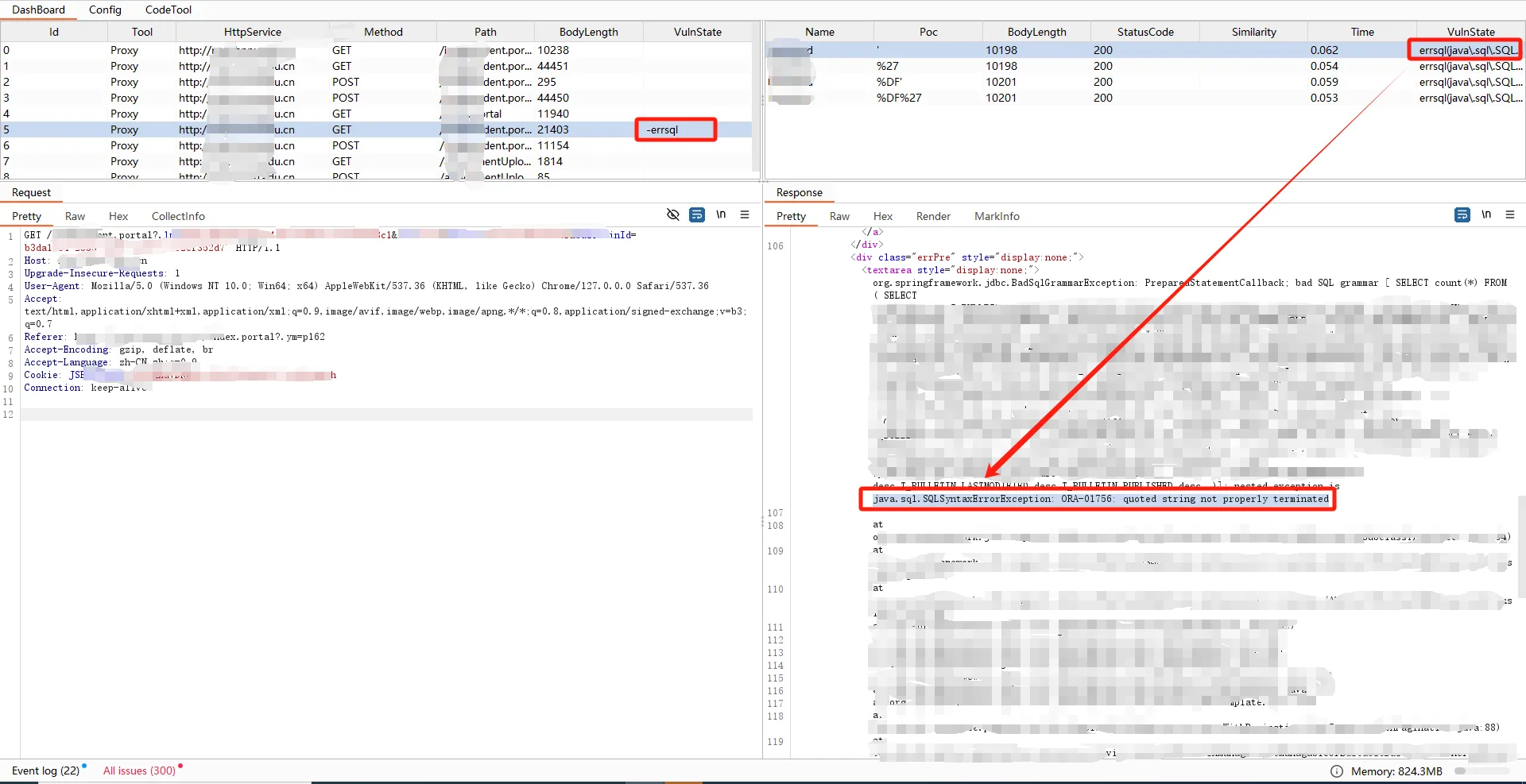
Task: Sort the results table by Time column
Action: [x=1362, y=32]
